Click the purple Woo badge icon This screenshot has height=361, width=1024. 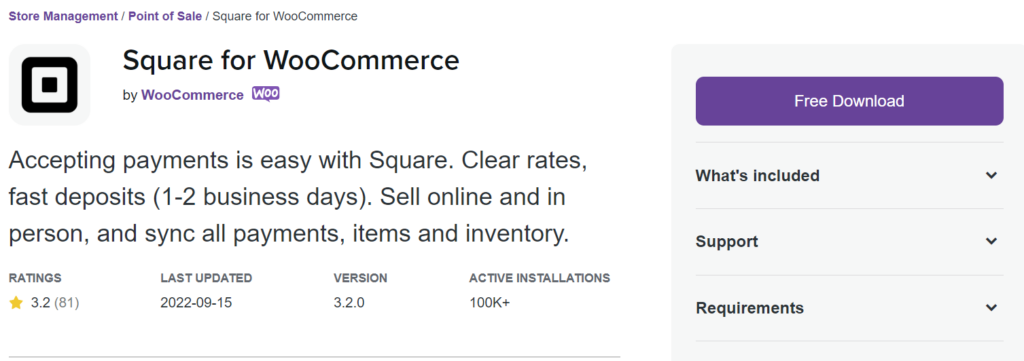point(266,94)
